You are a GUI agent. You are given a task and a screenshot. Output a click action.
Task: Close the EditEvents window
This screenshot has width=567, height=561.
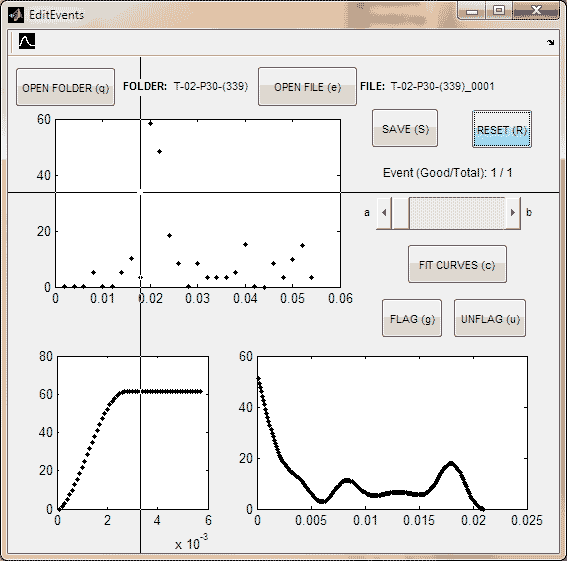536,10
